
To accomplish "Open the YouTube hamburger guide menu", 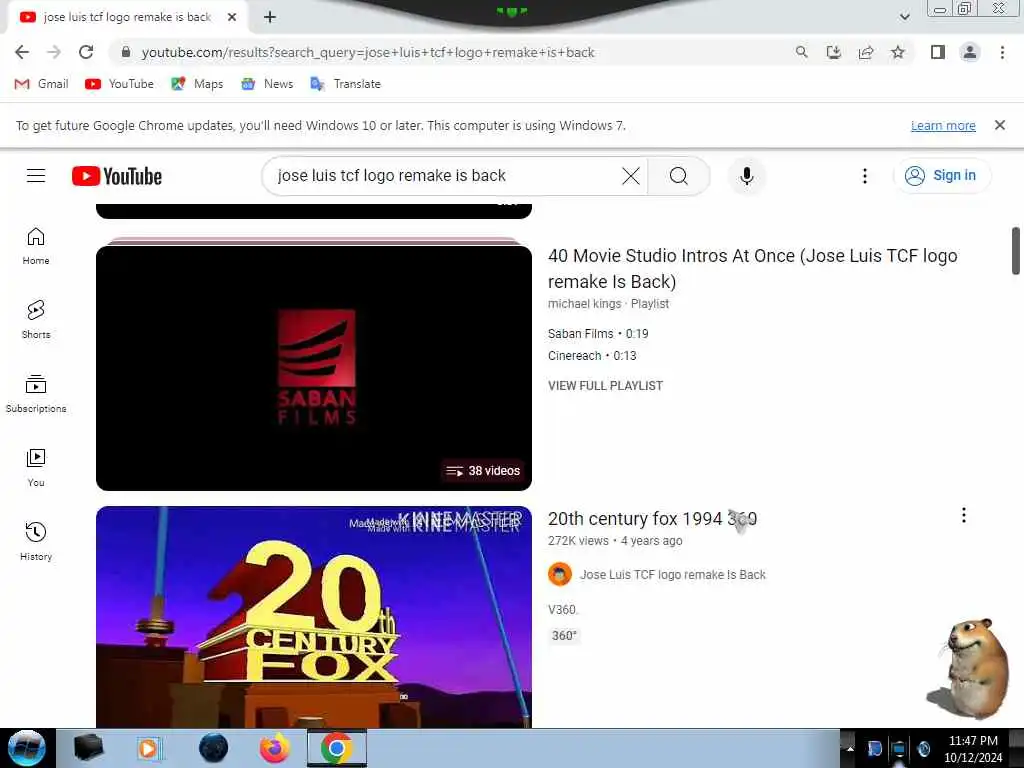I will (x=36, y=176).
